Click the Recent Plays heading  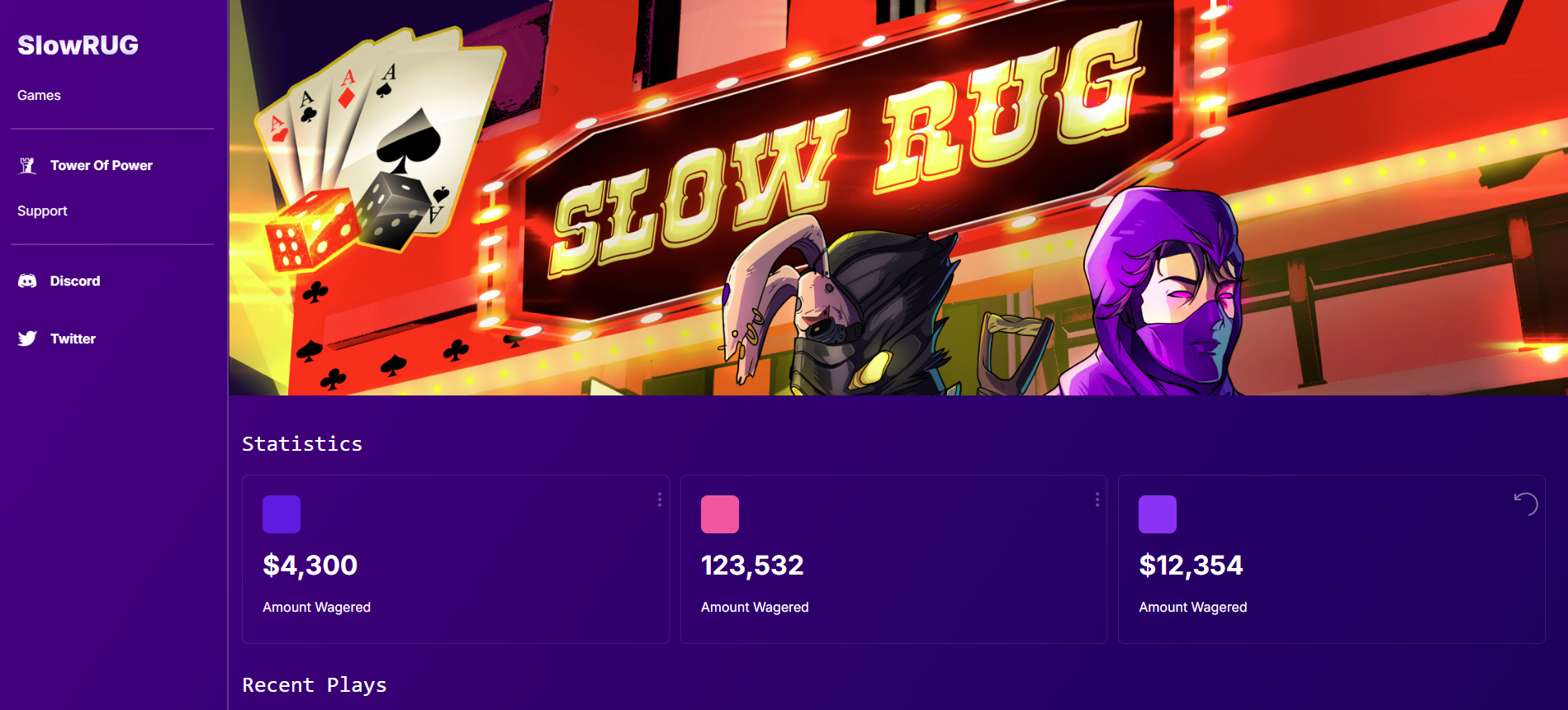point(315,685)
